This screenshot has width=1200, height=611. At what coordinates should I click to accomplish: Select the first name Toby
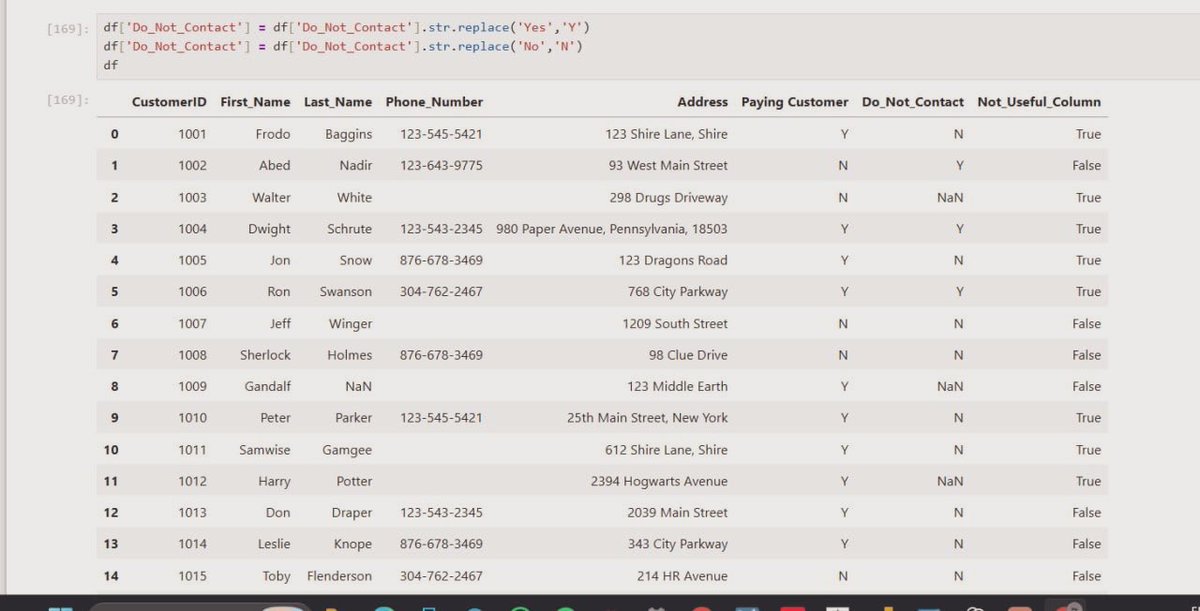[x=276, y=576]
